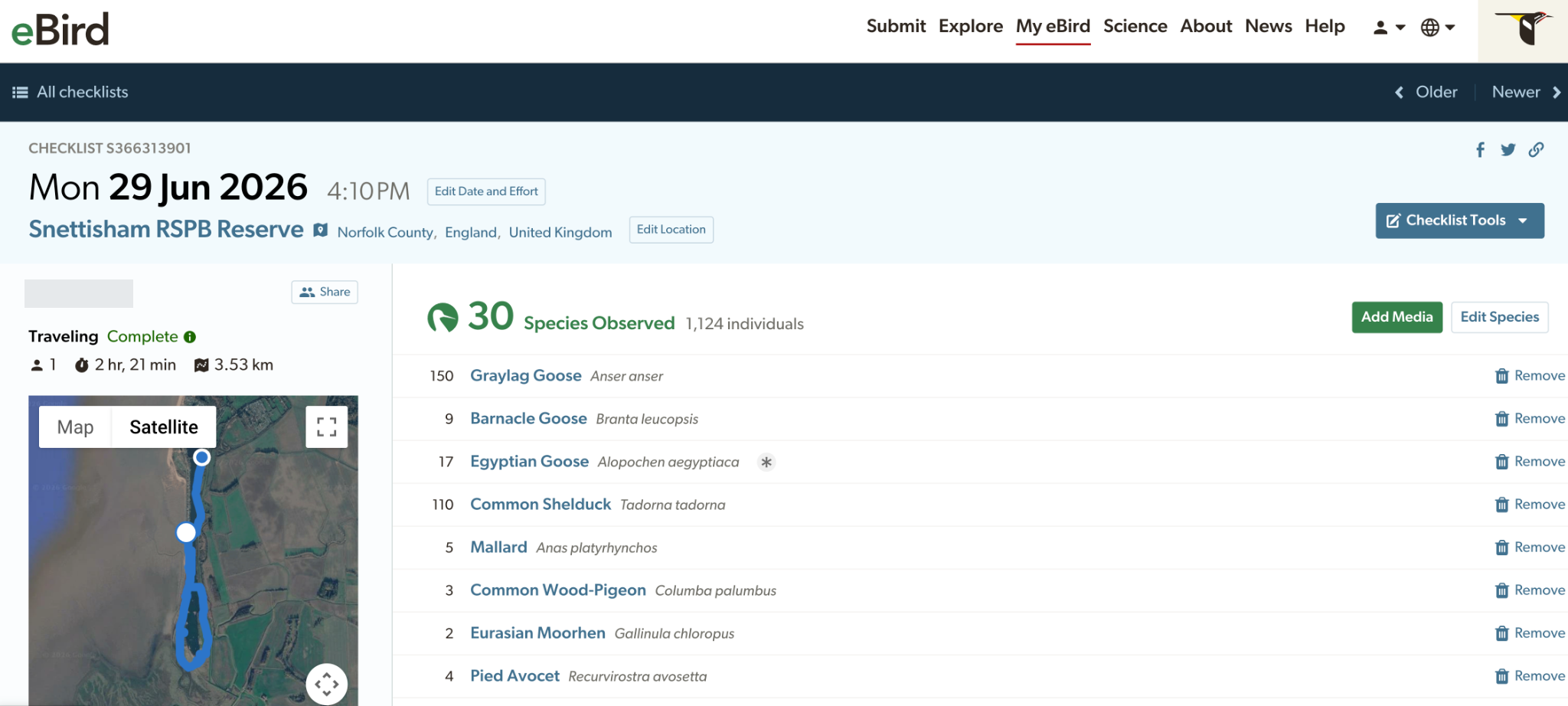Open the language globe menu
1568x706 pixels.
coord(1437,28)
